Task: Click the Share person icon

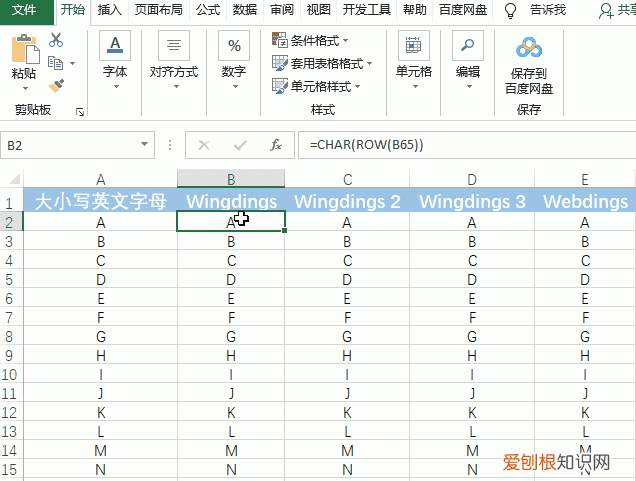Action: coord(606,11)
